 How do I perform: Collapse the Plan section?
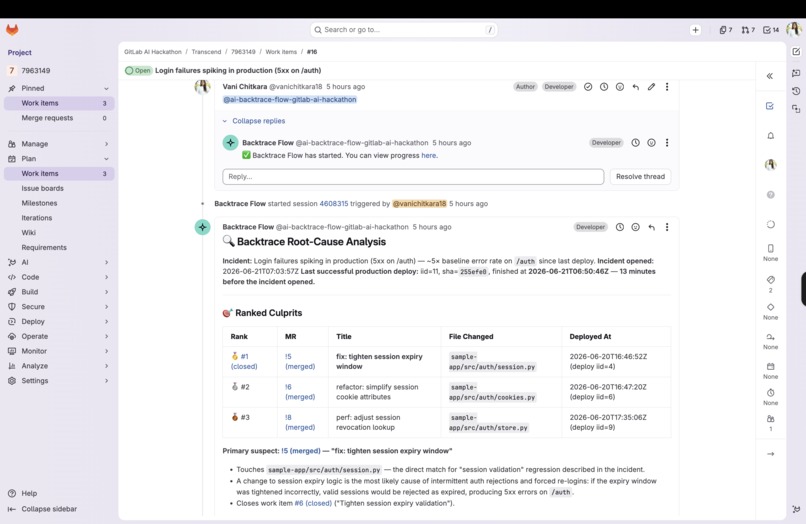59,159
